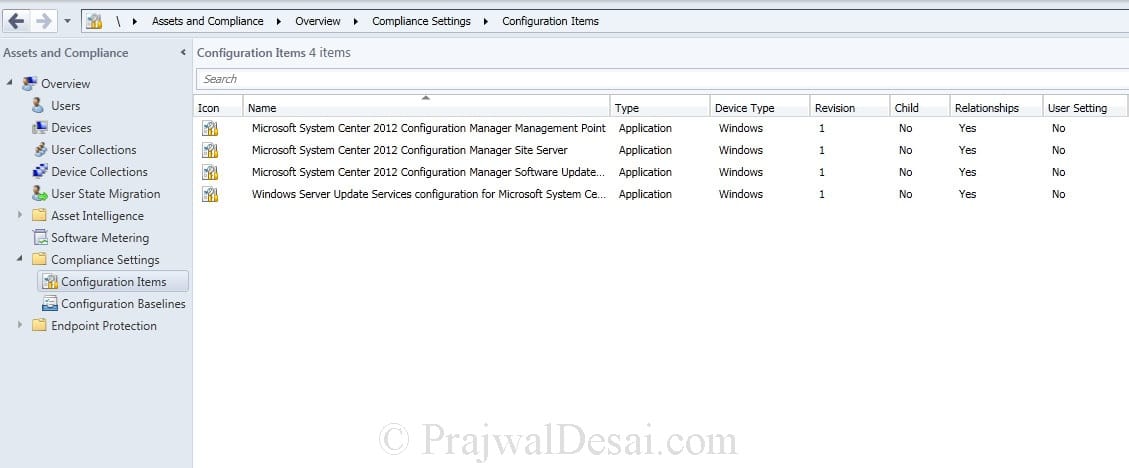Open dropdown arrow after Compliance Settings breadcrumb
This screenshot has height=468, width=1129.
pos(486,22)
